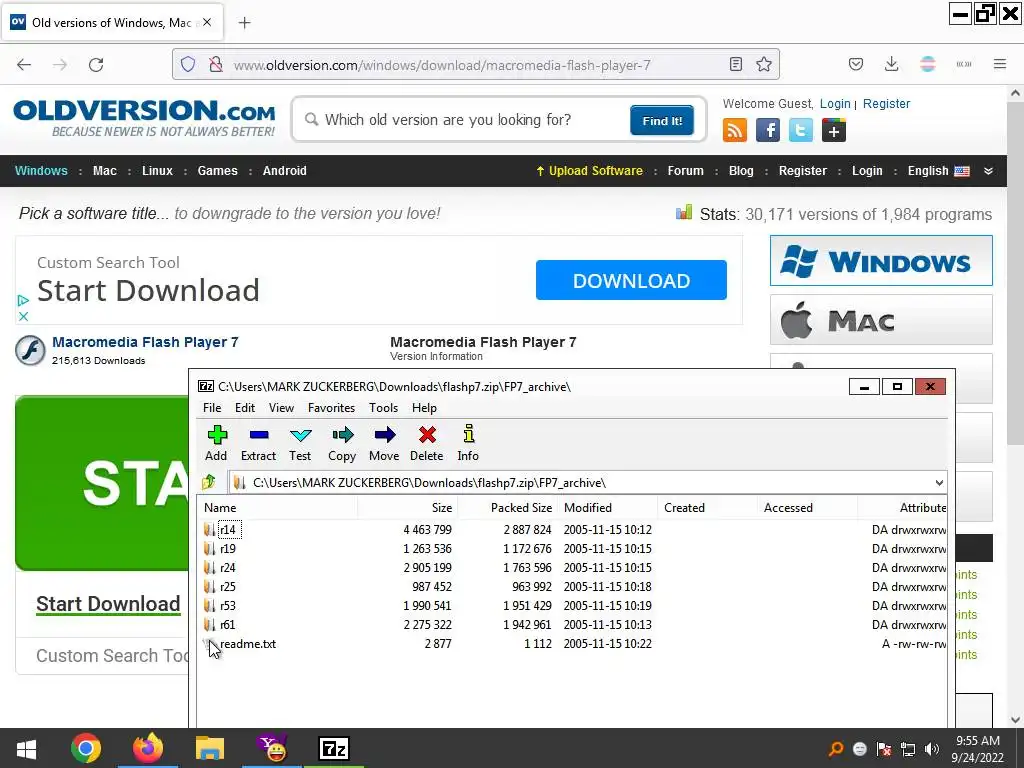Select the r25 folder row
Viewport: 1024px width, 768px height.
572,586
